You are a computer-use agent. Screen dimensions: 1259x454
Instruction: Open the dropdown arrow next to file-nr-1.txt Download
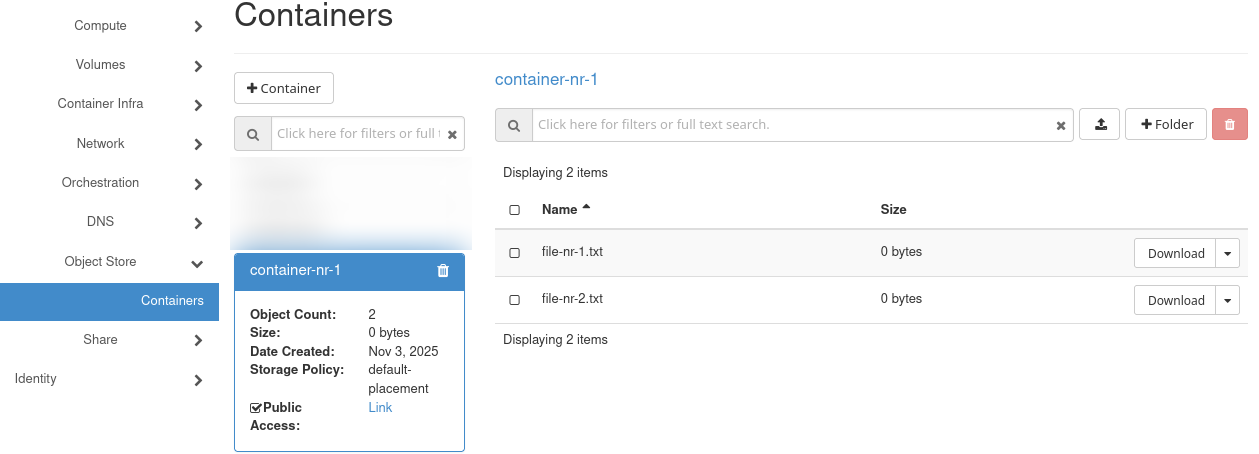[1227, 254]
